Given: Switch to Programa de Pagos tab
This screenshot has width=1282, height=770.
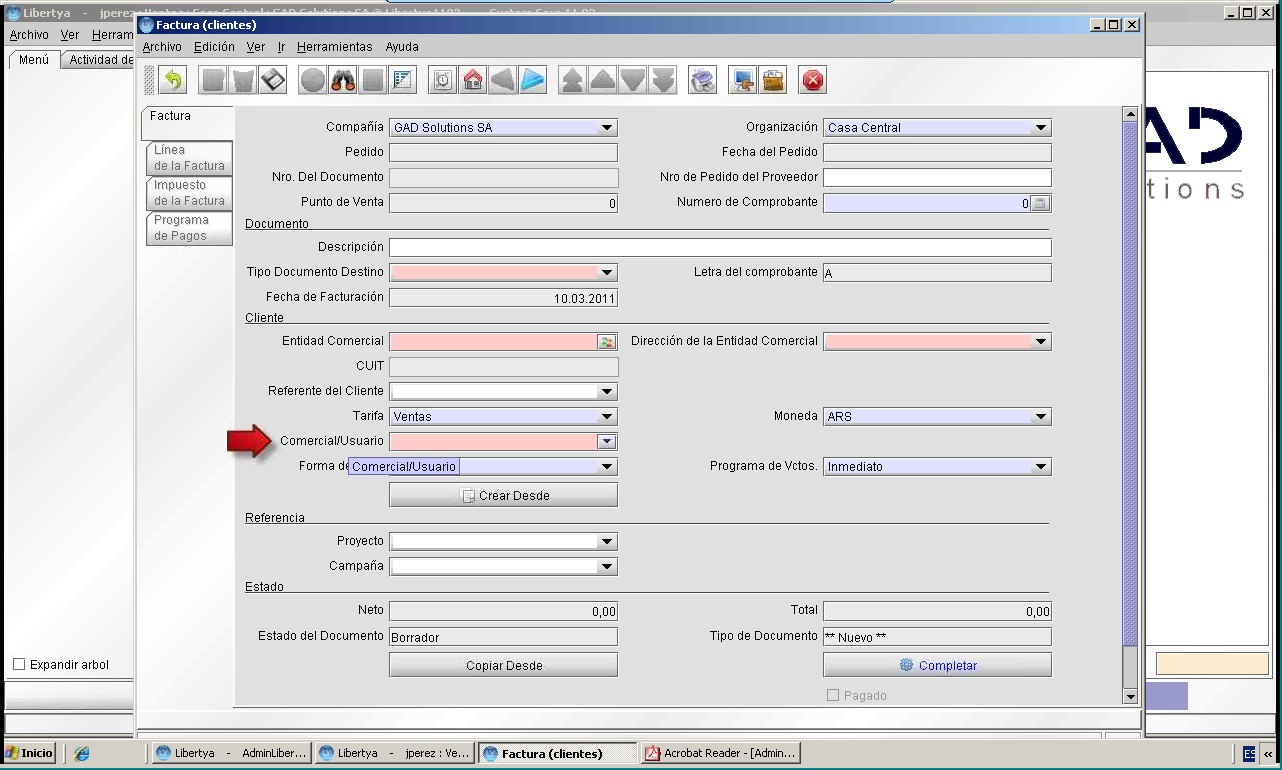Looking at the screenshot, I should (189, 228).
